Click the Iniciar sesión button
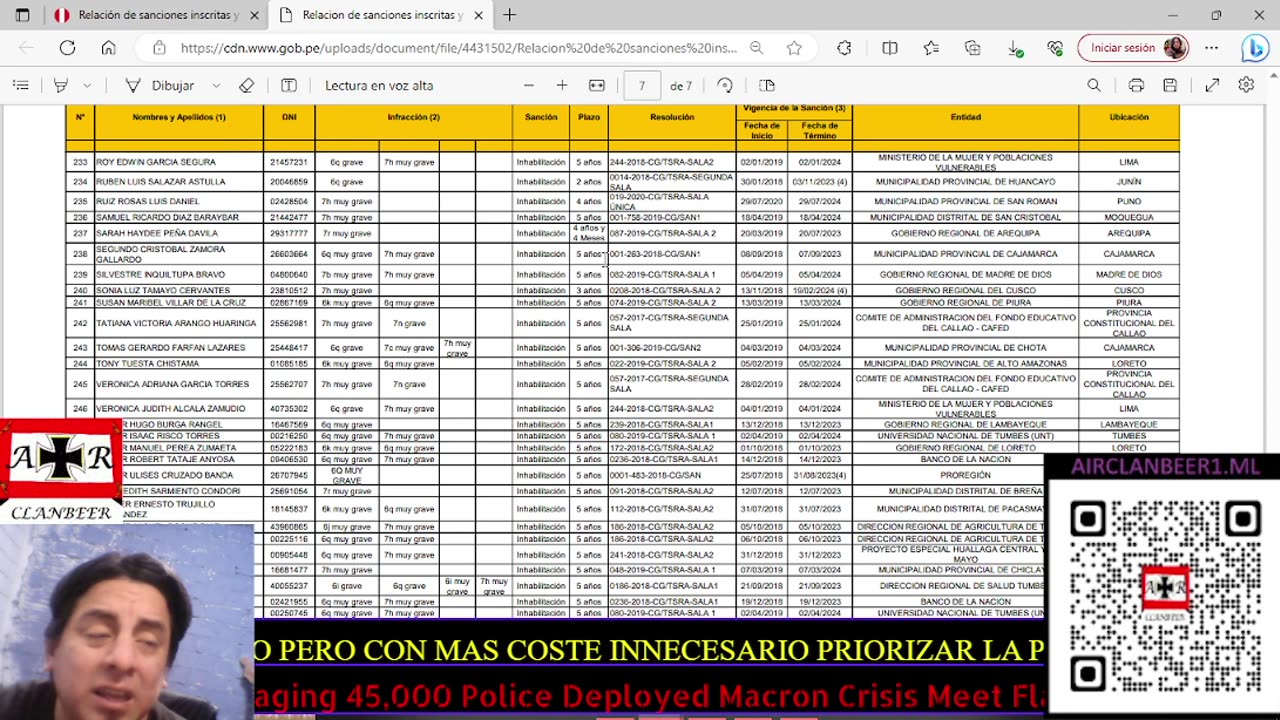Viewport: 1280px width, 720px height. click(x=1134, y=47)
